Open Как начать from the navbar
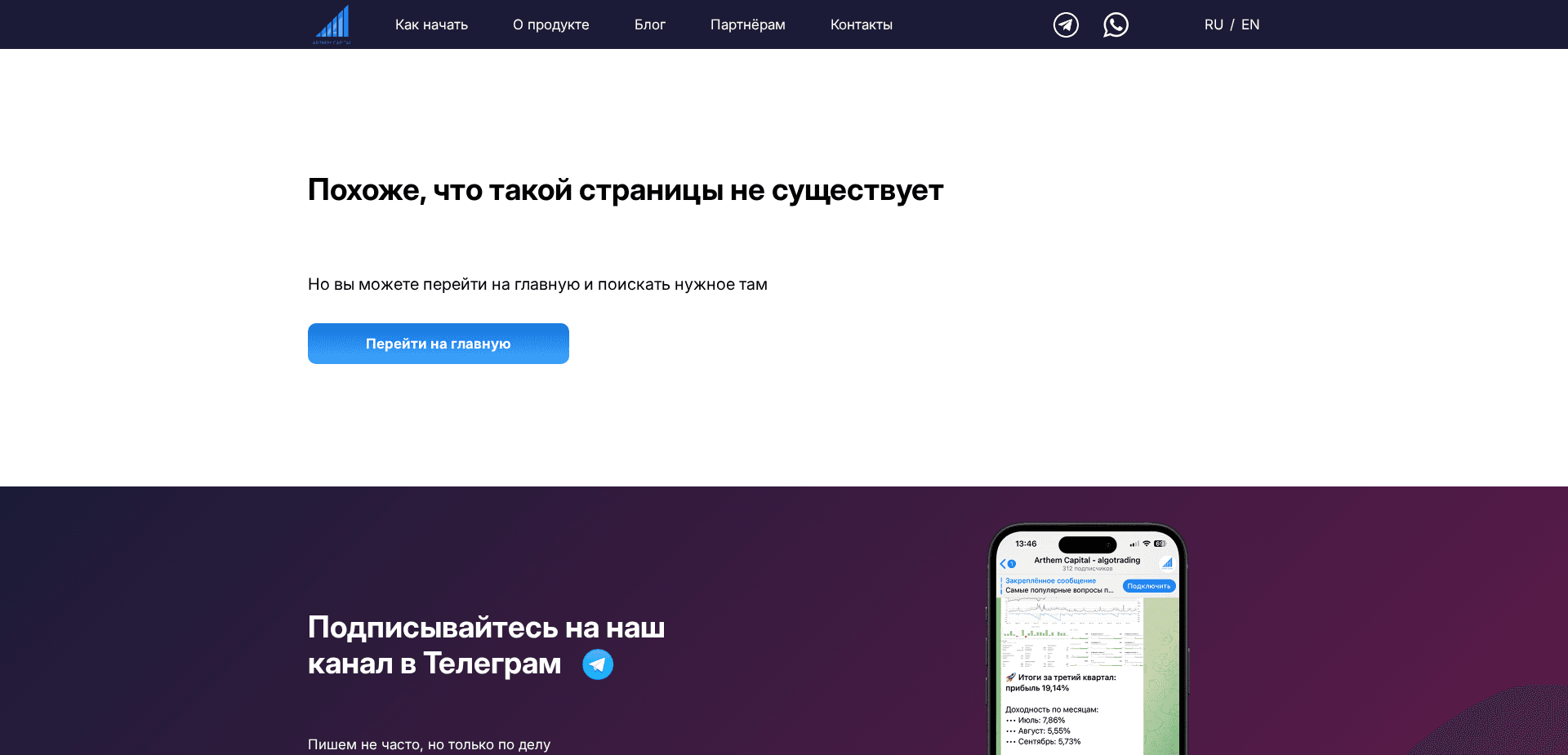The image size is (1568, 755). pyautogui.click(x=431, y=24)
